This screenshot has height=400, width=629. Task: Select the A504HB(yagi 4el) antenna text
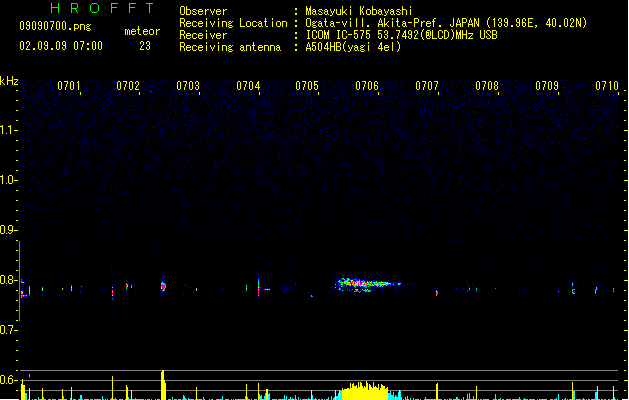pyautogui.click(x=353, y=47)
